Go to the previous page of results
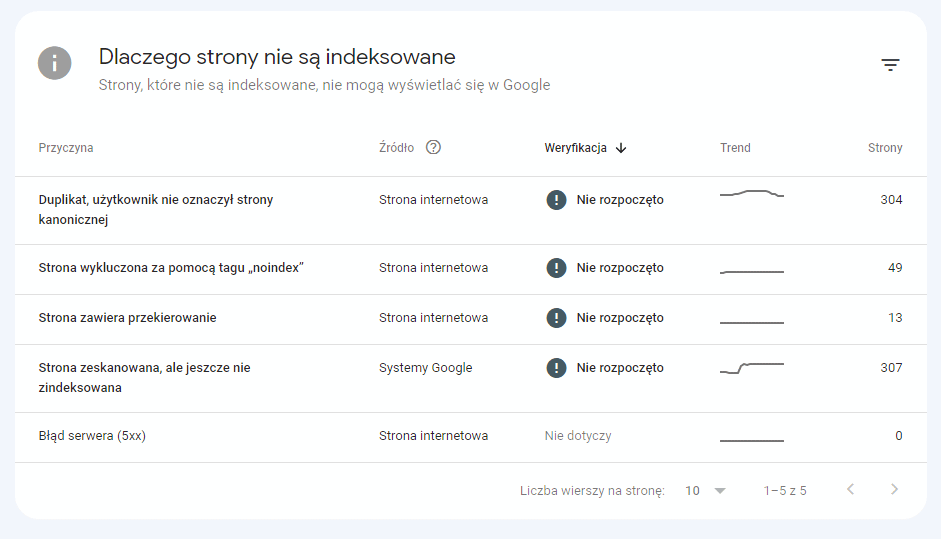Viewport: 941px width, 539px height. (850, 489)
